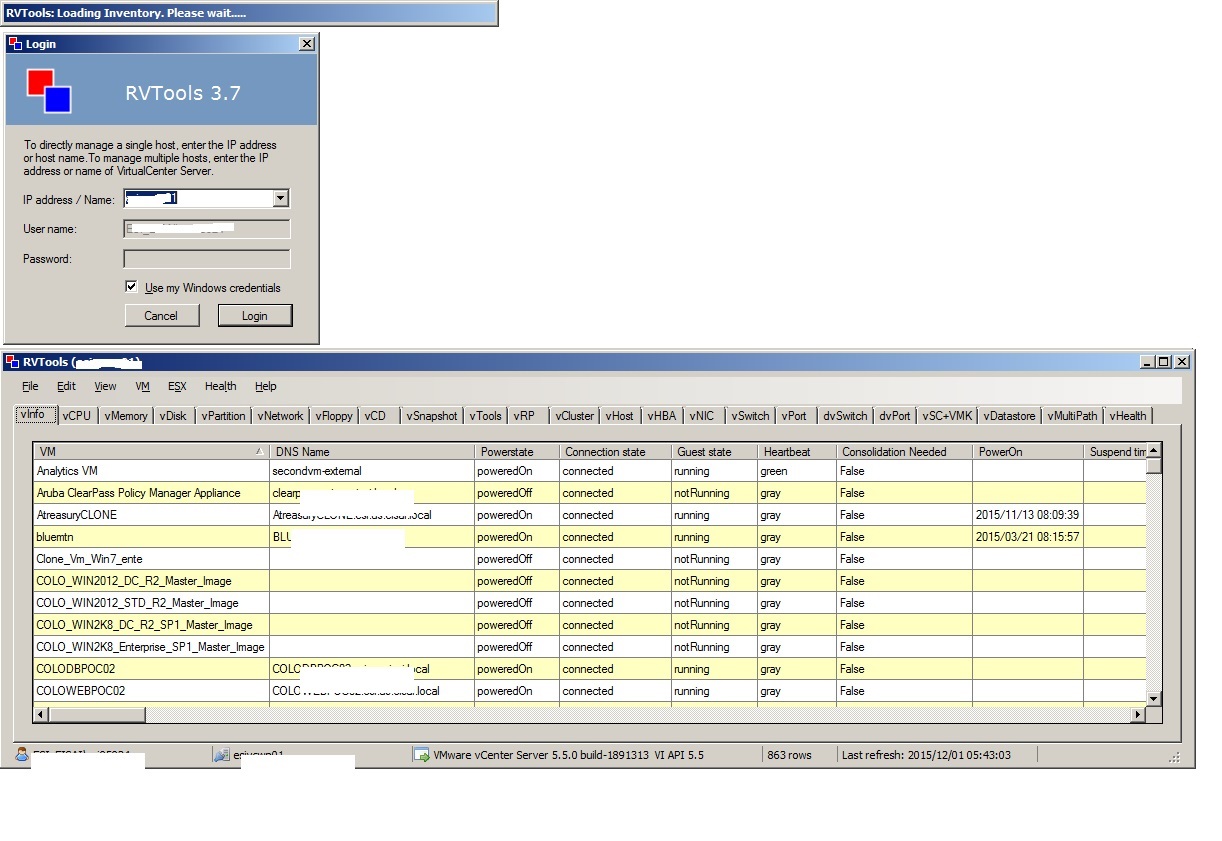Sort by Consolidation Needed column header
The height and width of the screenshot is (841, 1222).
click(x=904, y=451)
